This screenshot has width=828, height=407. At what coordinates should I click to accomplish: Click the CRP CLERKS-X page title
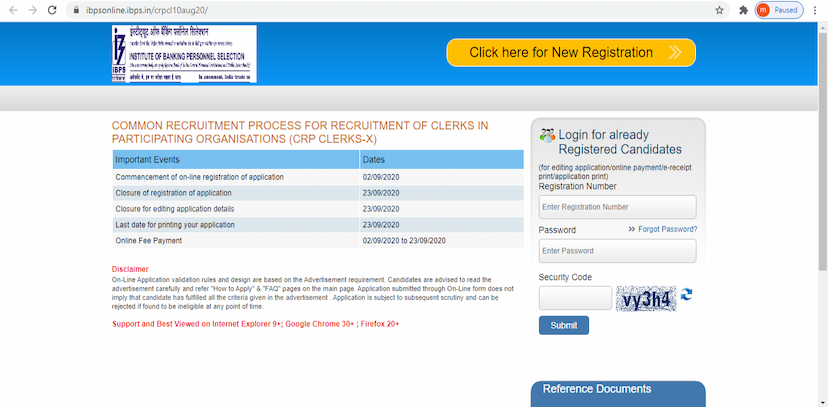click(300, 132)
